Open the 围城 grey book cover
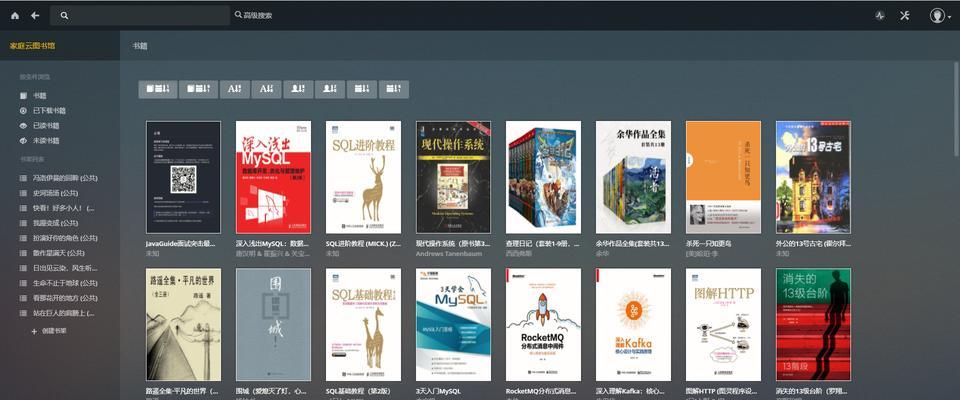The image size is (960, 400). [x=273, y=325]
